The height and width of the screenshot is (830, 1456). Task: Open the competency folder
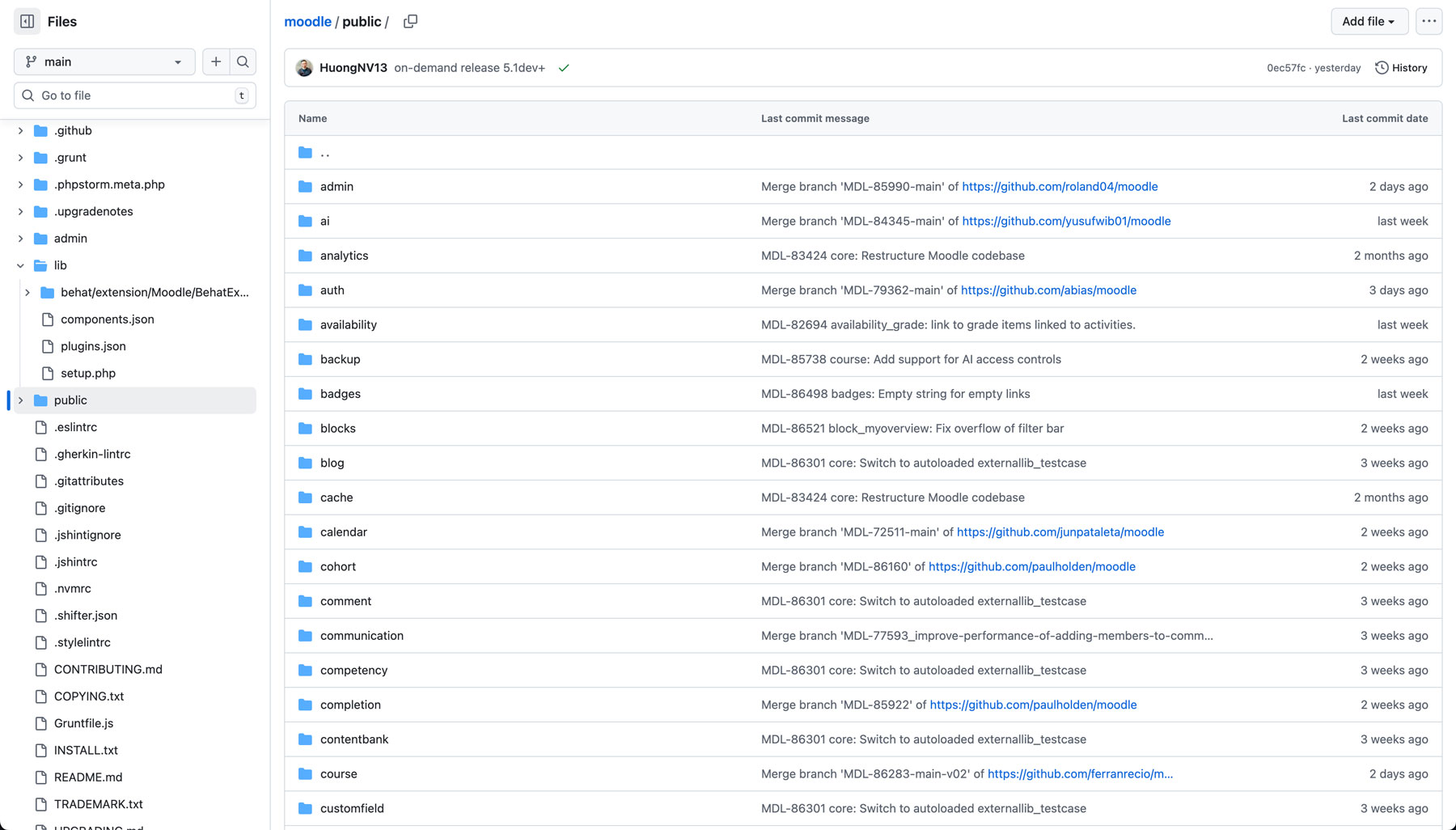tap(353, 671)
